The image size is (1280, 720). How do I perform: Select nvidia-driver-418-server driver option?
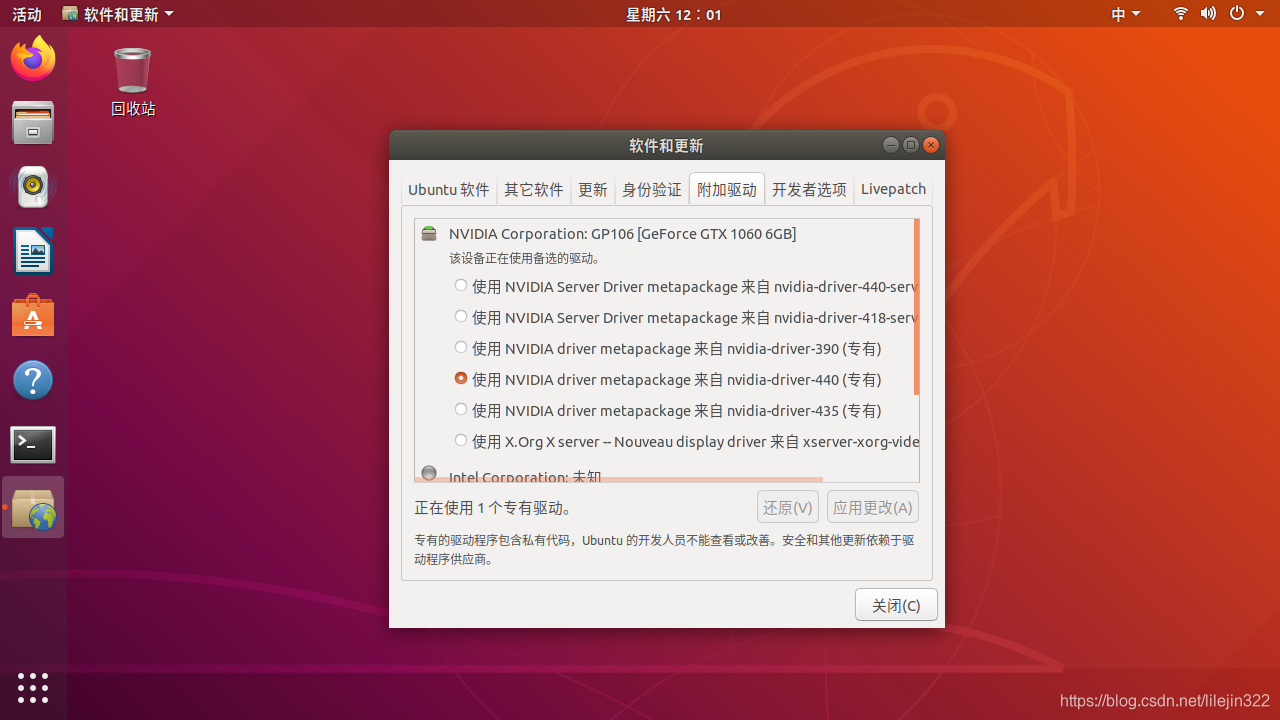click(x=686, y=317)
